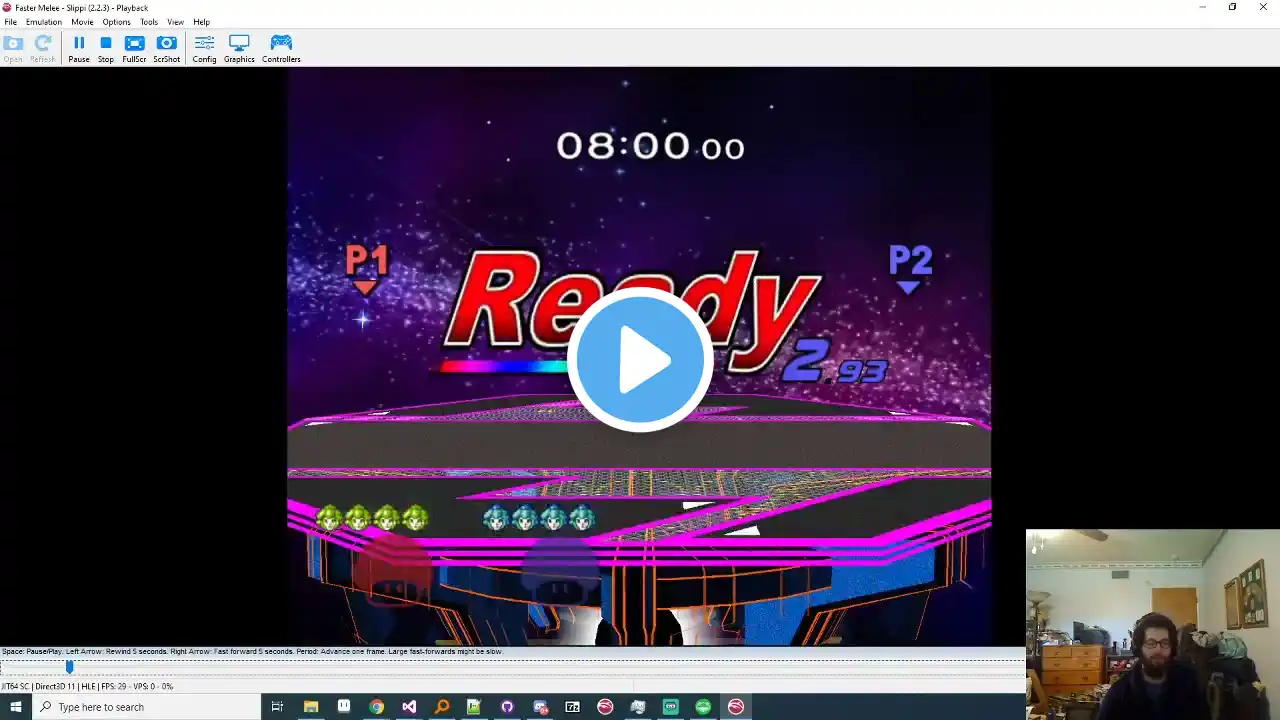Click the "Direct3D 11" status bar entry
This screenshot has width=1280, height=720.
pos(55,686)
